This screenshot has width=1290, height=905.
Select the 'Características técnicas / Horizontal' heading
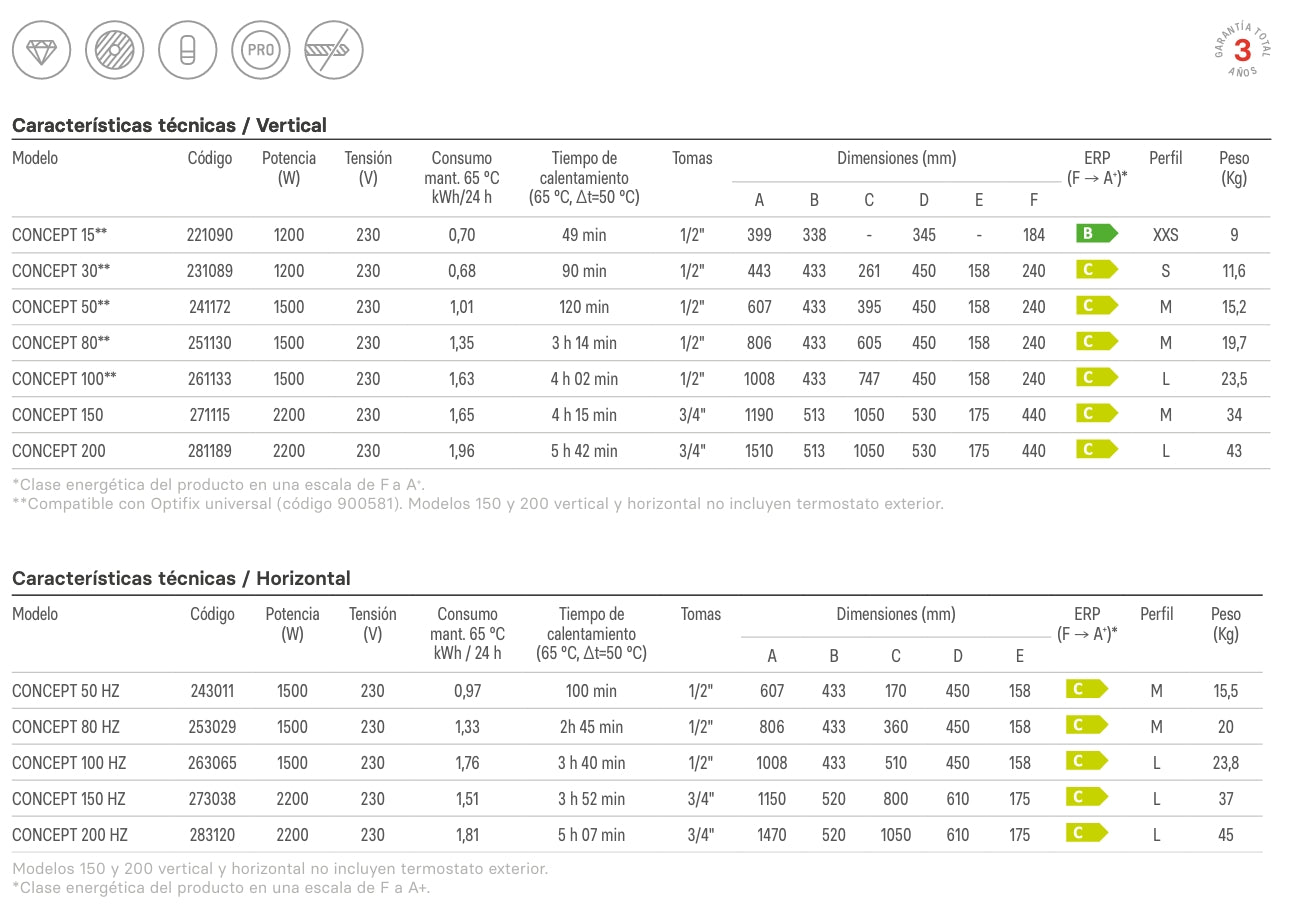point(181,578)
